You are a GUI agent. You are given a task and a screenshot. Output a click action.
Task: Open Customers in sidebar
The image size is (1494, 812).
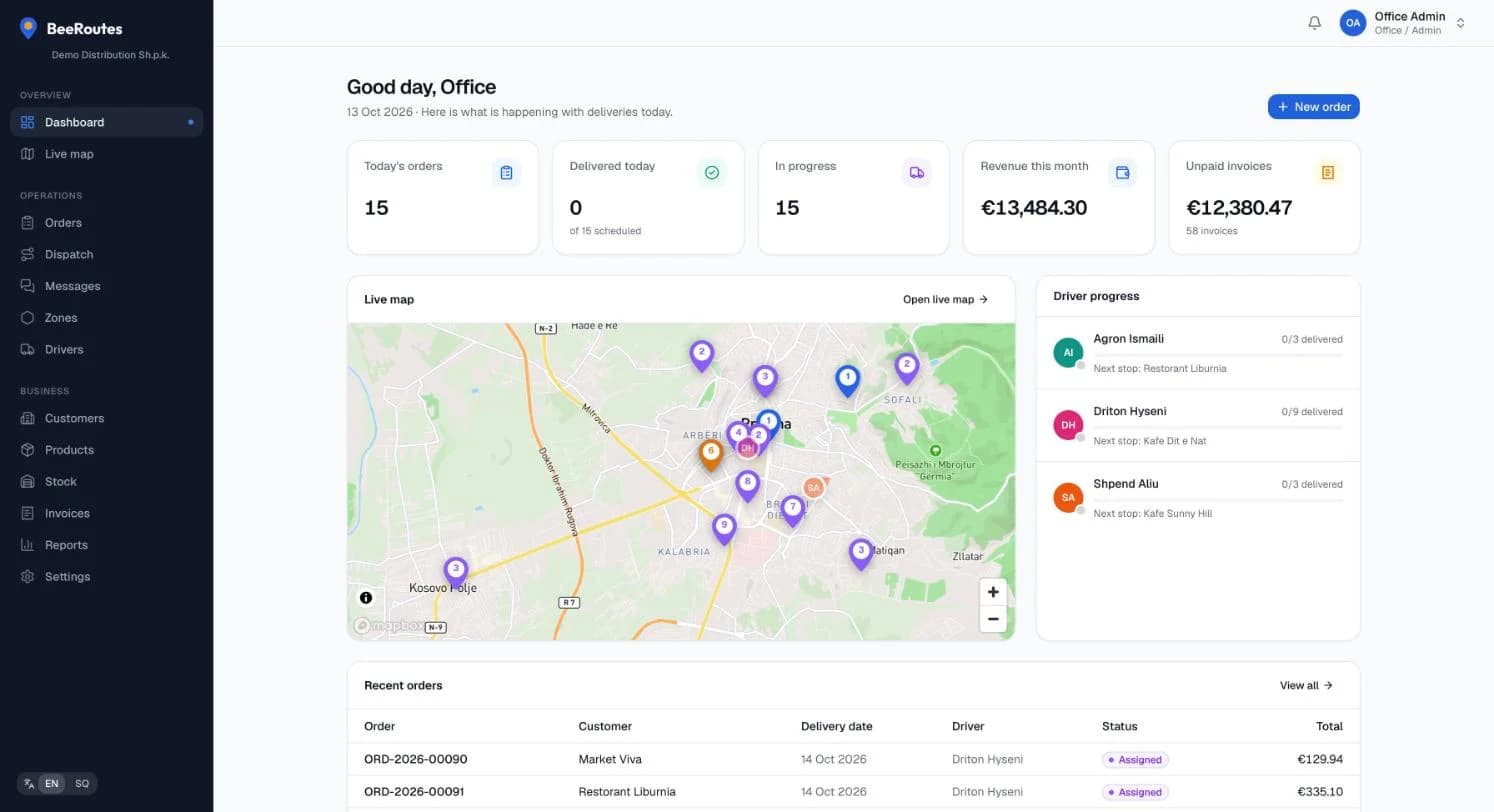tap(107, 418)
